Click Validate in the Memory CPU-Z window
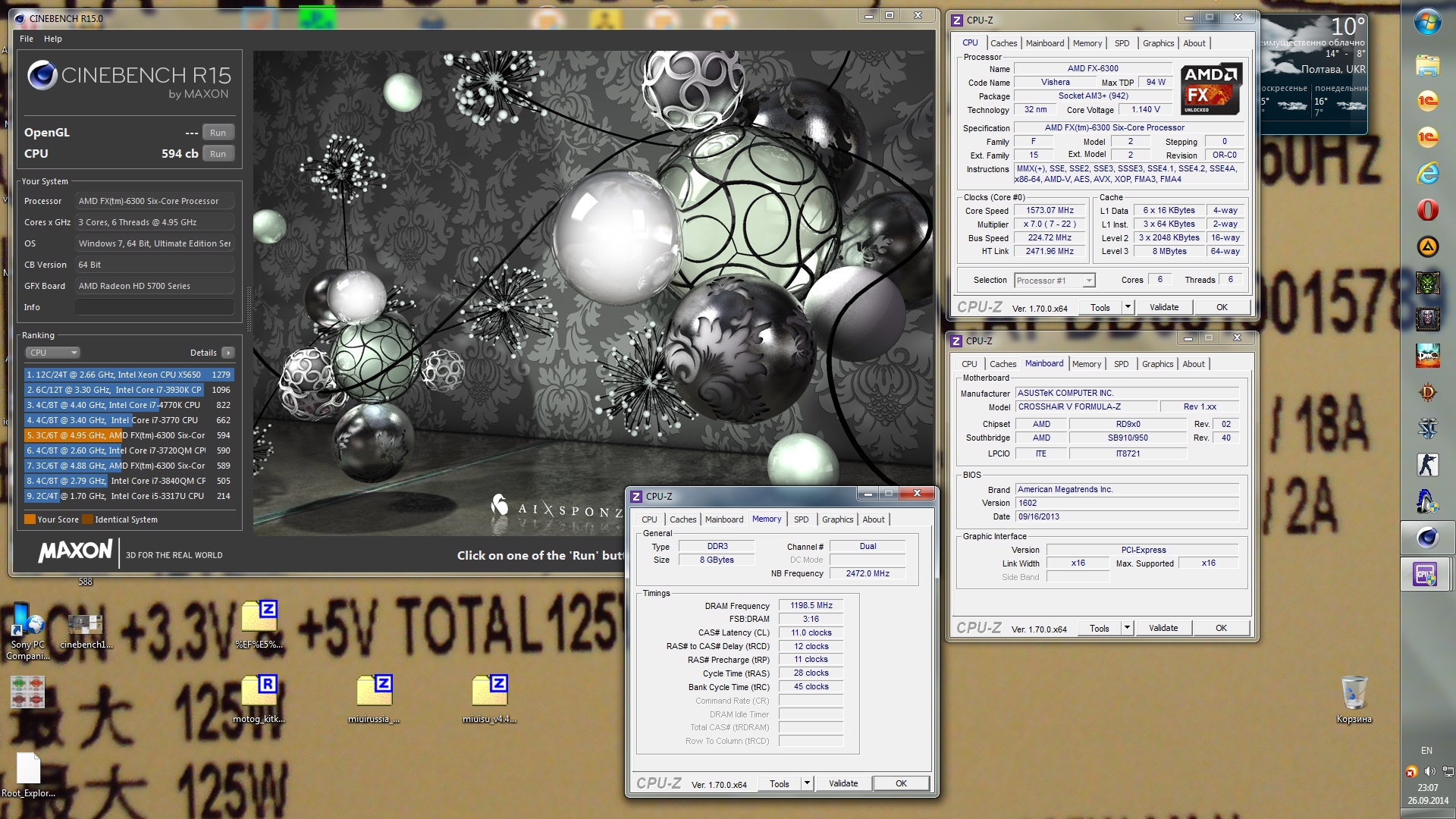 click(843, 783)
